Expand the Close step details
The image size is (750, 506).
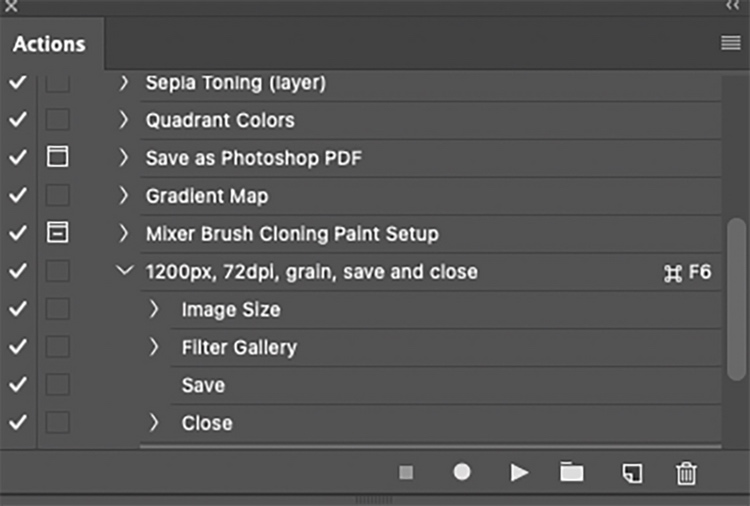(154, 423)
